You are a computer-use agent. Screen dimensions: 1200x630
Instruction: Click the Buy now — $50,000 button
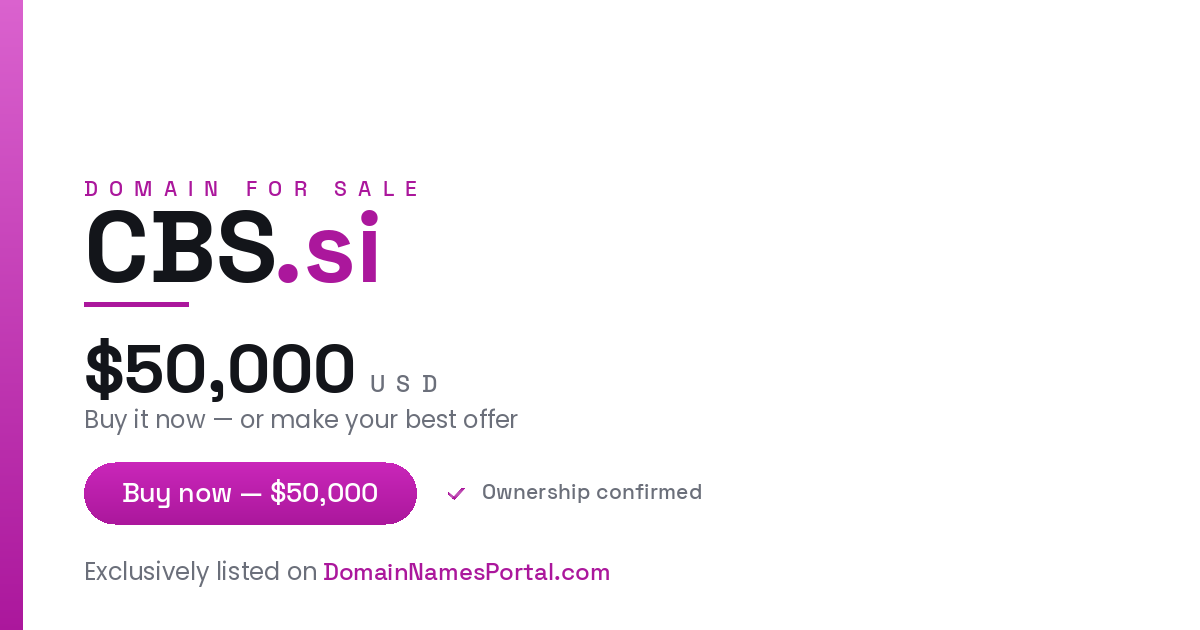(250, 493)
